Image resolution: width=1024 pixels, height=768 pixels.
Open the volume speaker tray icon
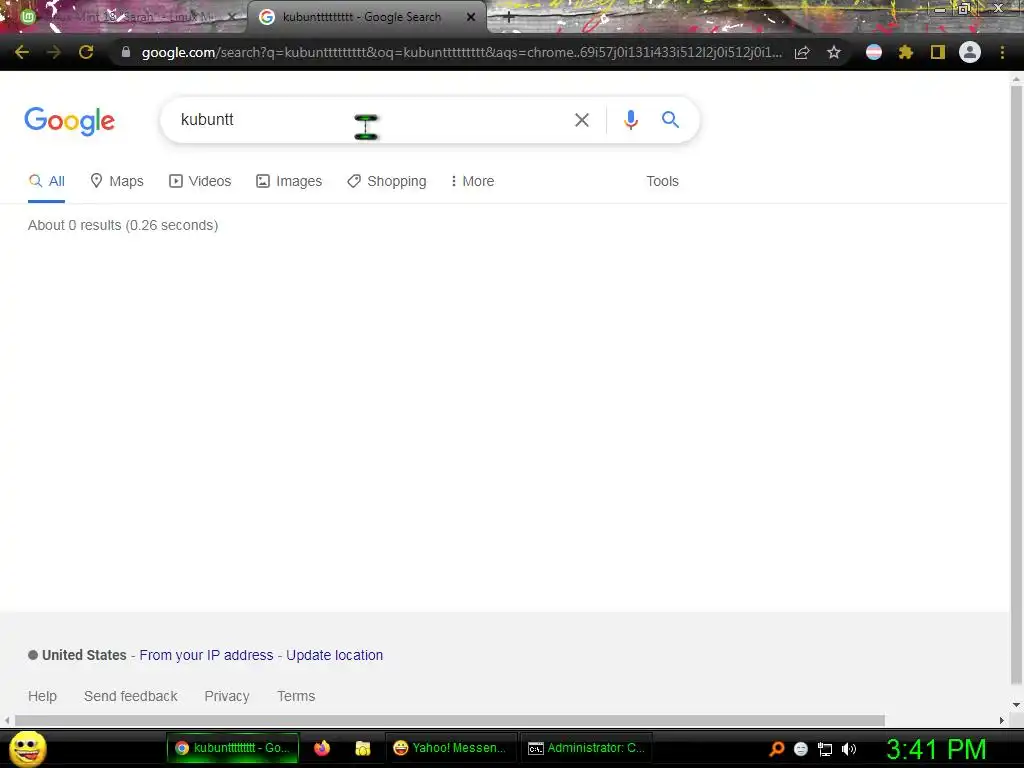[x=849, y=749]
